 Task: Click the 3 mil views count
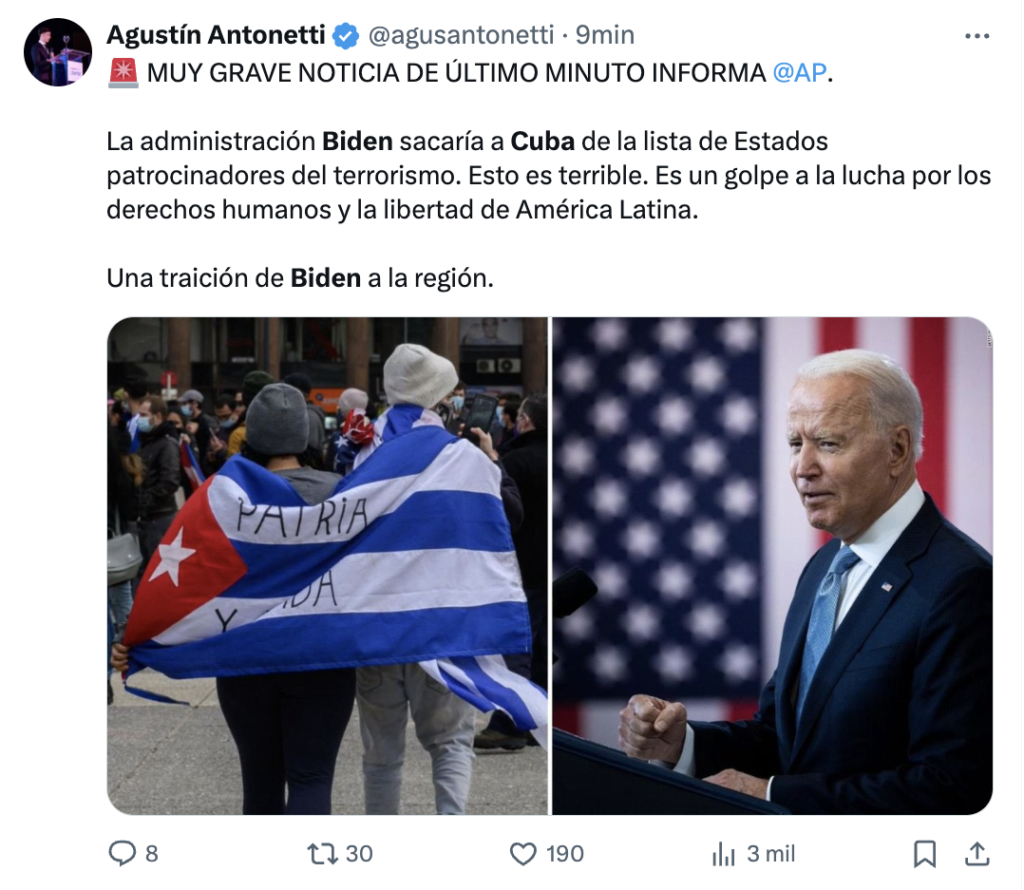pyautogui.click(x=771, y=853)
